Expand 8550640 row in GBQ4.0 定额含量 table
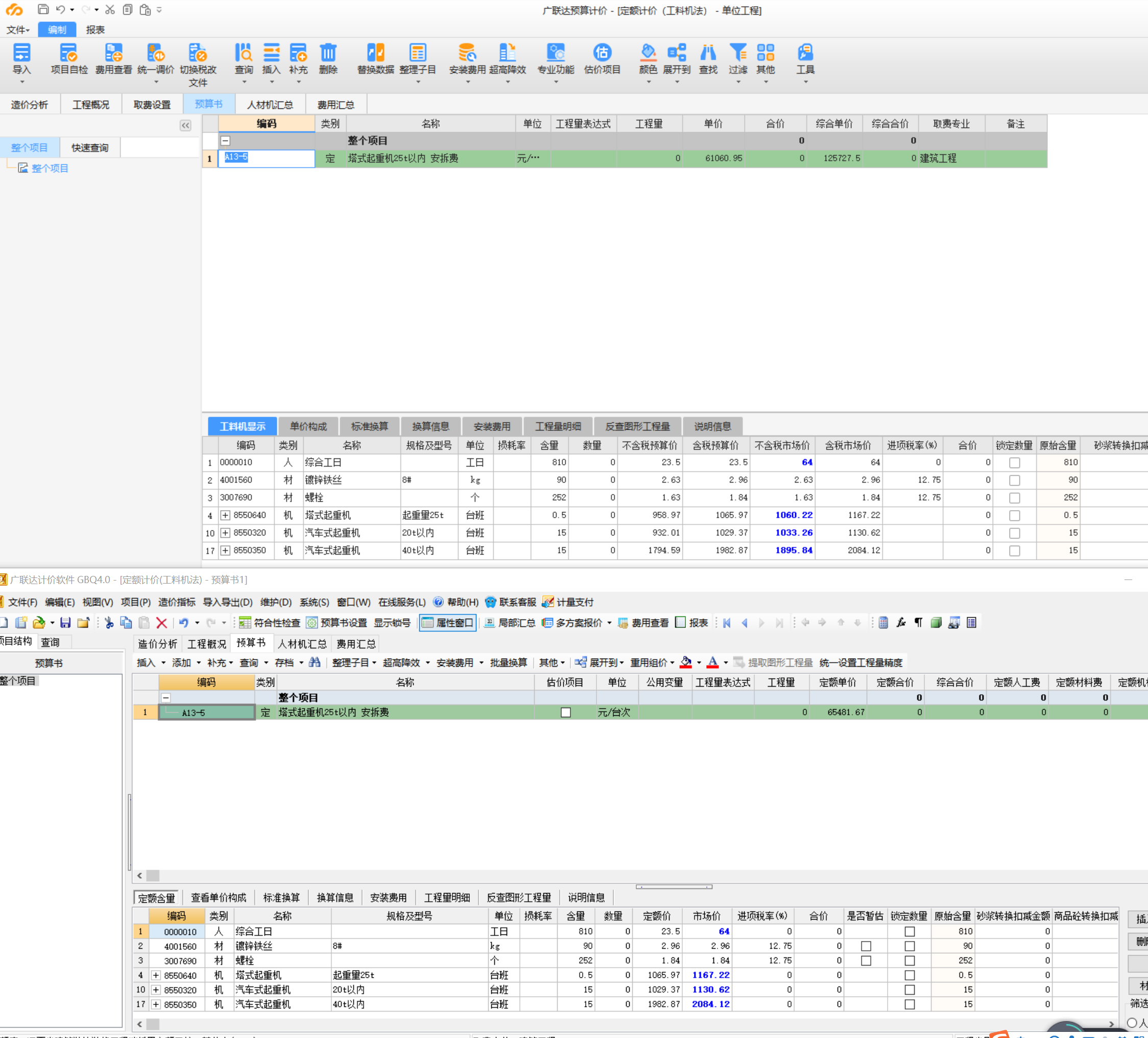 coord(155,975)
